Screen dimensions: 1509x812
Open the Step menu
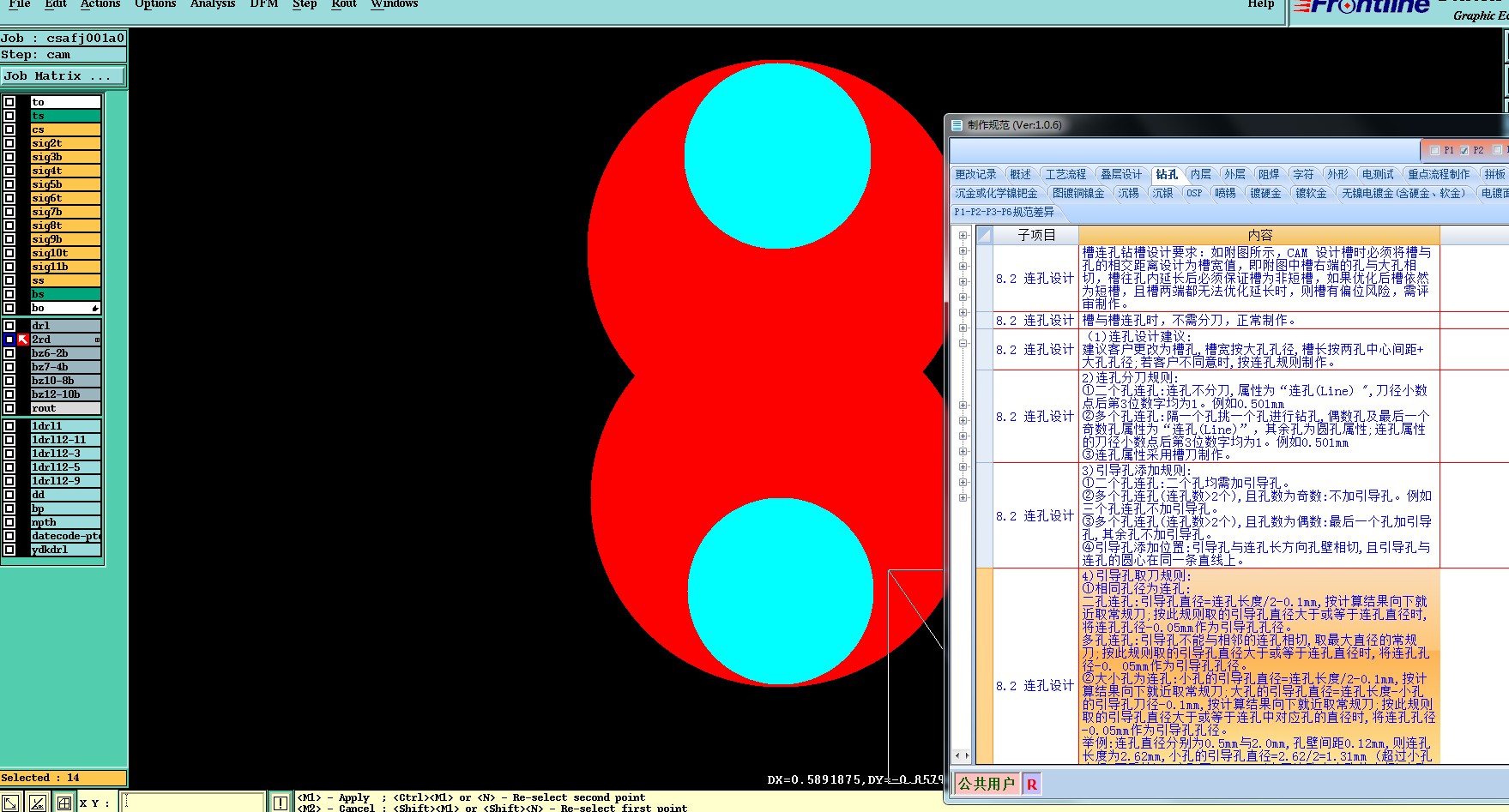pos(305,4)
